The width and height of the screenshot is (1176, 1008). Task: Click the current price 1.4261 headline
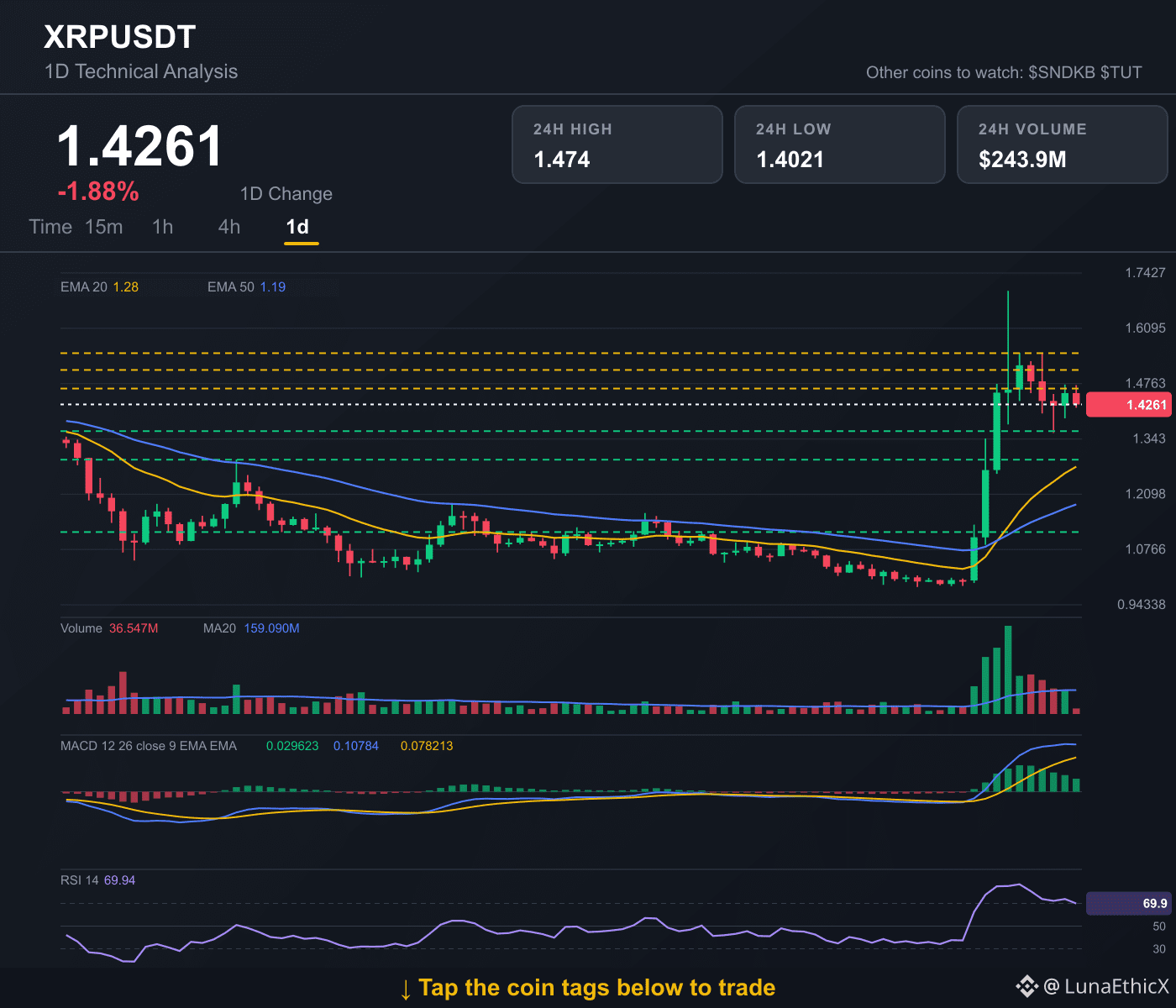140,146
